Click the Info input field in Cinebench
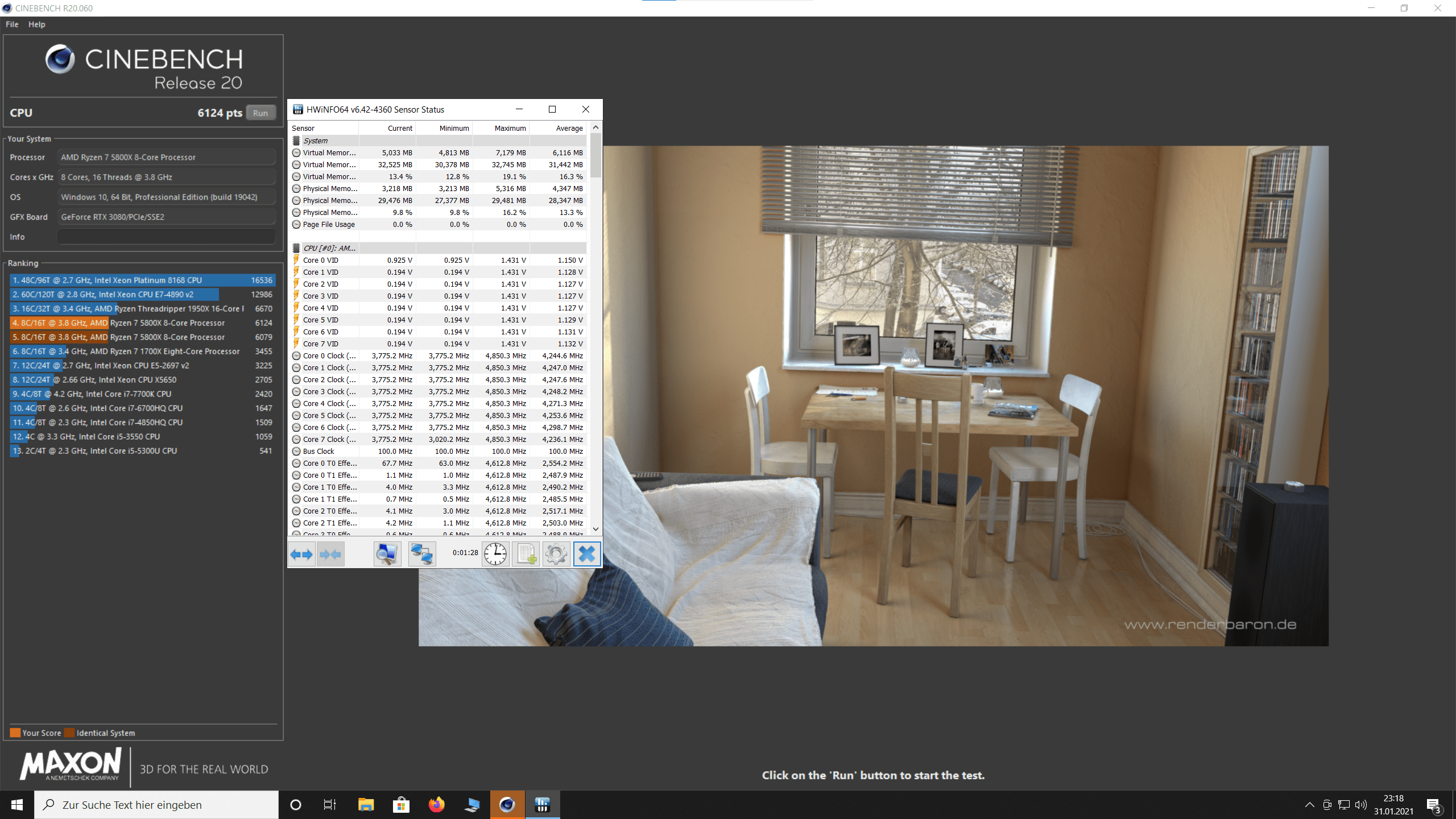Image resolution: width=1456 pixels, height=819 pixels. click(x=166, y=237)
